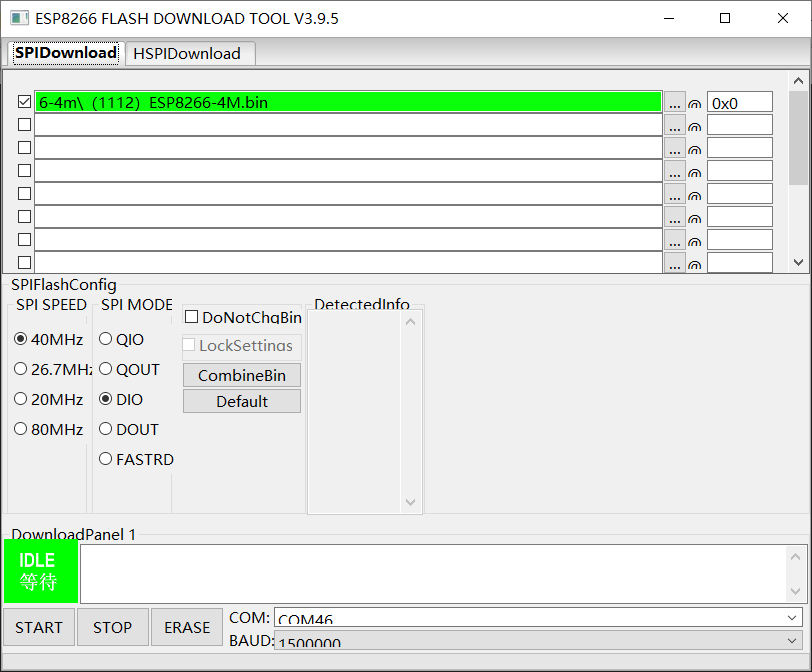The height and width of the screenshot is (672, 812).
Task: Click the CombineBin button
Action: coord(242,375)
